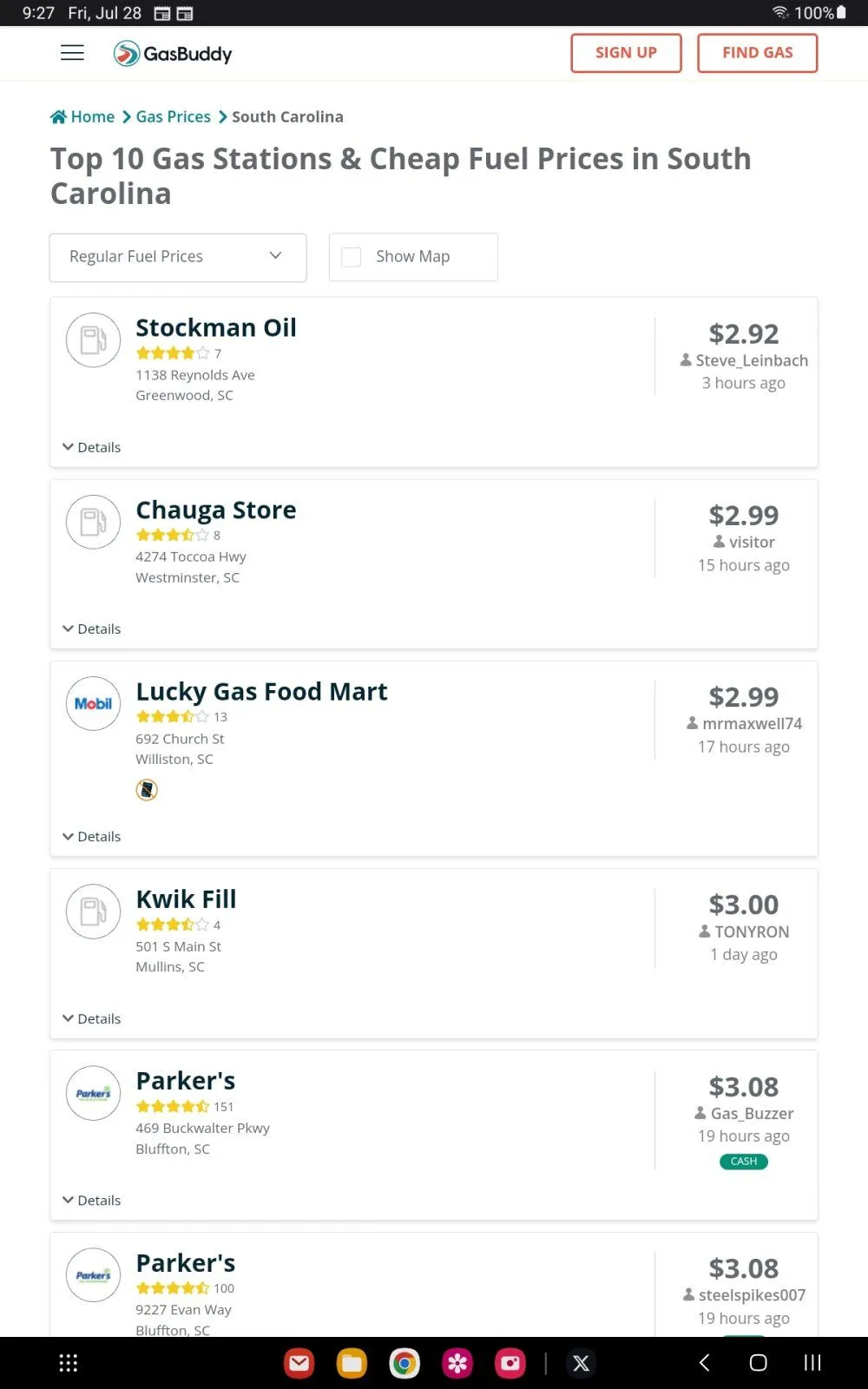Click the FIND GAS button

(x=757, y=53)
